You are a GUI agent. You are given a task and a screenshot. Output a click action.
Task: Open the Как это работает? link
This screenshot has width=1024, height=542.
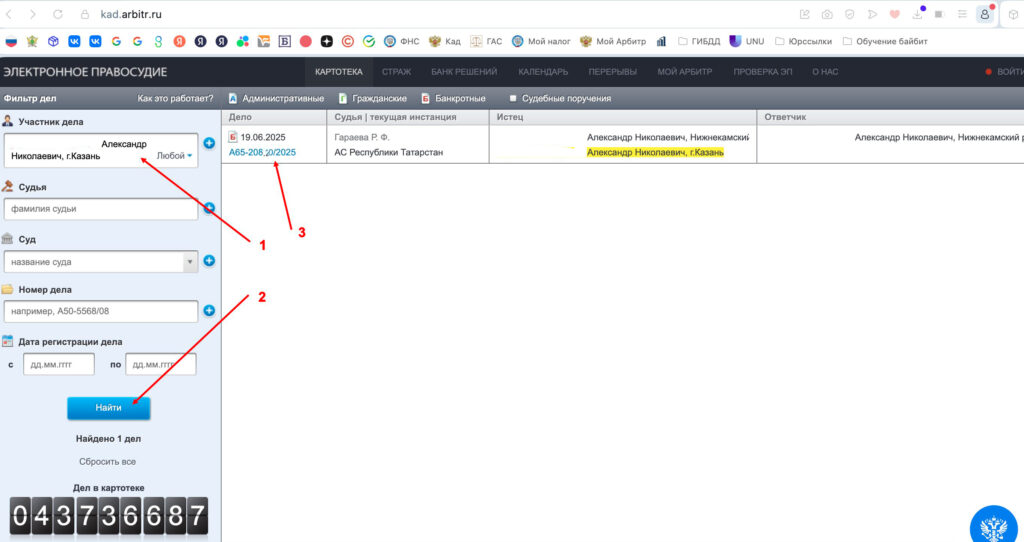point(175,99)
